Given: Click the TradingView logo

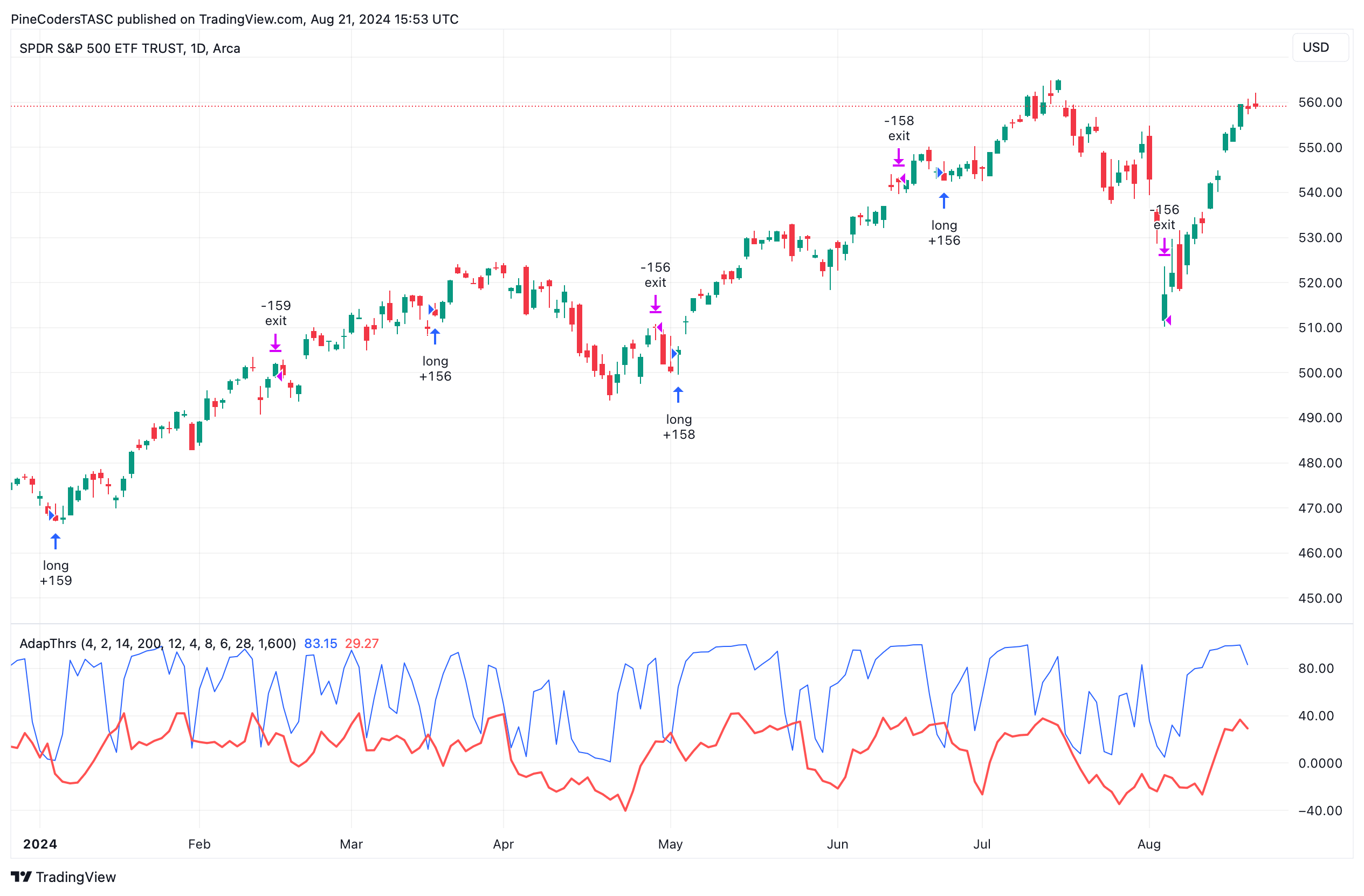Looking at the screenshot, I should pyautogui.click(x=64, y=877).
